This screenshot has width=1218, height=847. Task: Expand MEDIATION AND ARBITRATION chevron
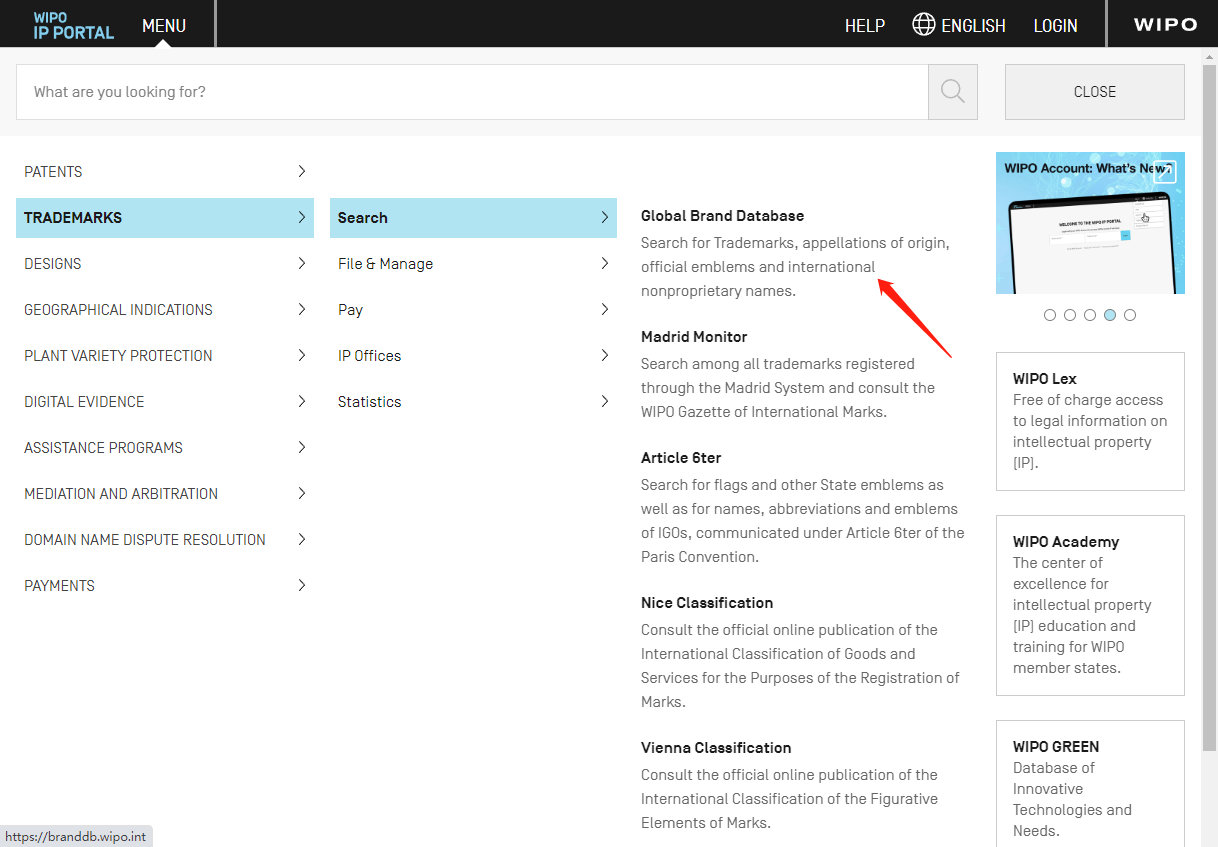point(302,493)
